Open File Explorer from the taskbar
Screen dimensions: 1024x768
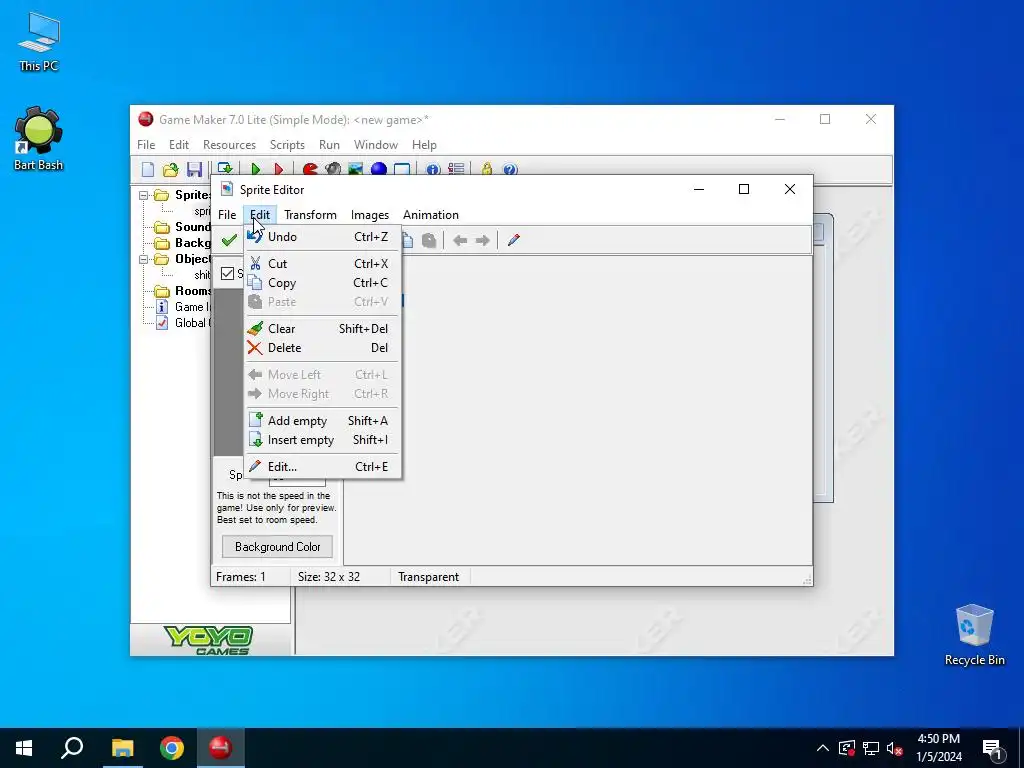click(x=122, y=748)
